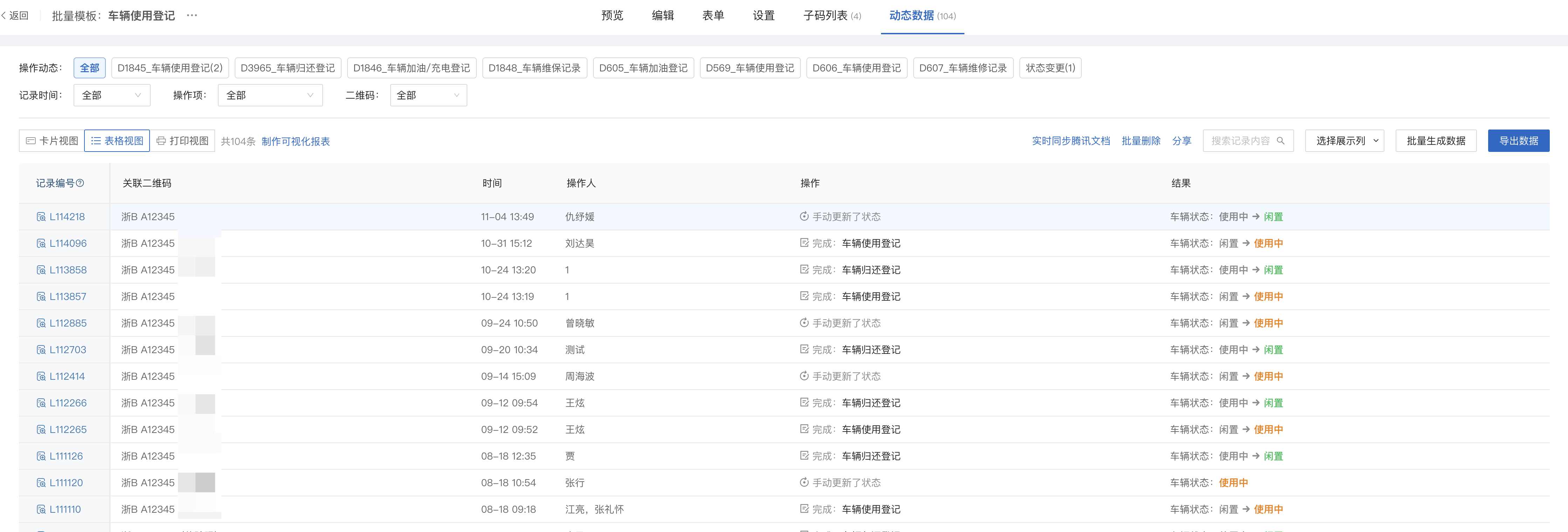Go to the 设置 tab
The width and height of the screenshot is (1568, 532).
pos(763,15)
